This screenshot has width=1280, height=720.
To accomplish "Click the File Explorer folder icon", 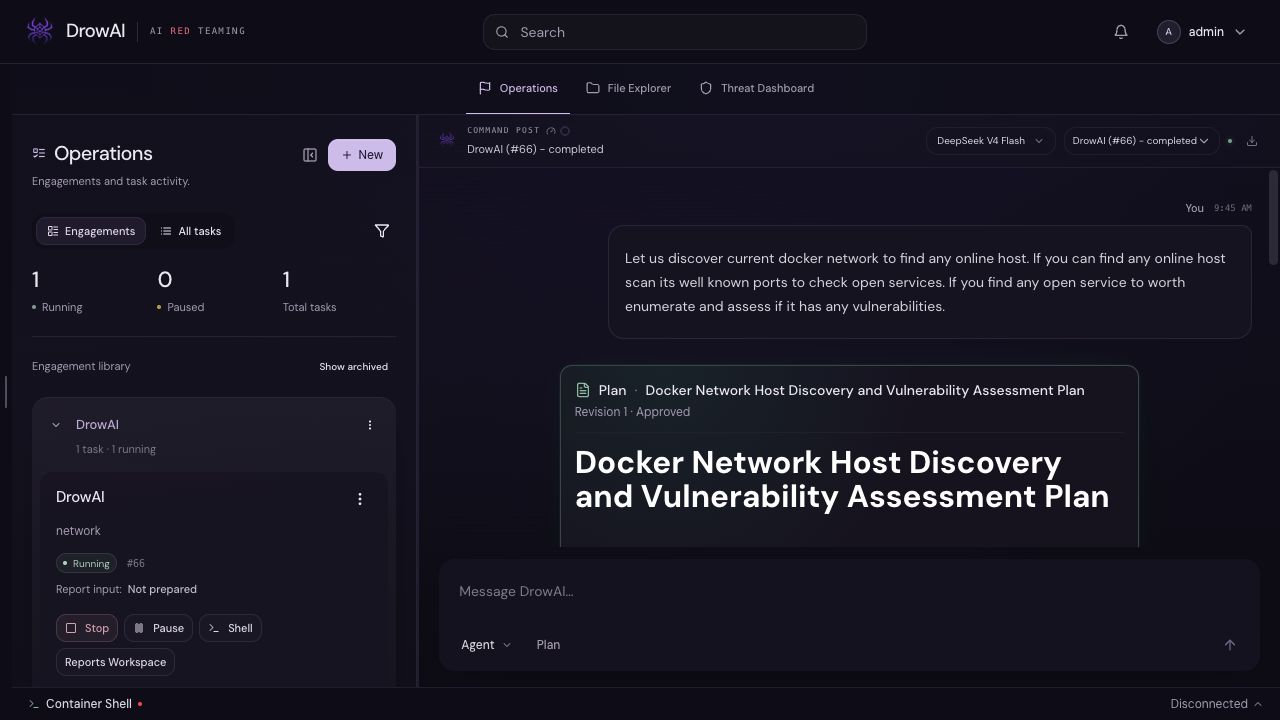I will tap(593, 88).
